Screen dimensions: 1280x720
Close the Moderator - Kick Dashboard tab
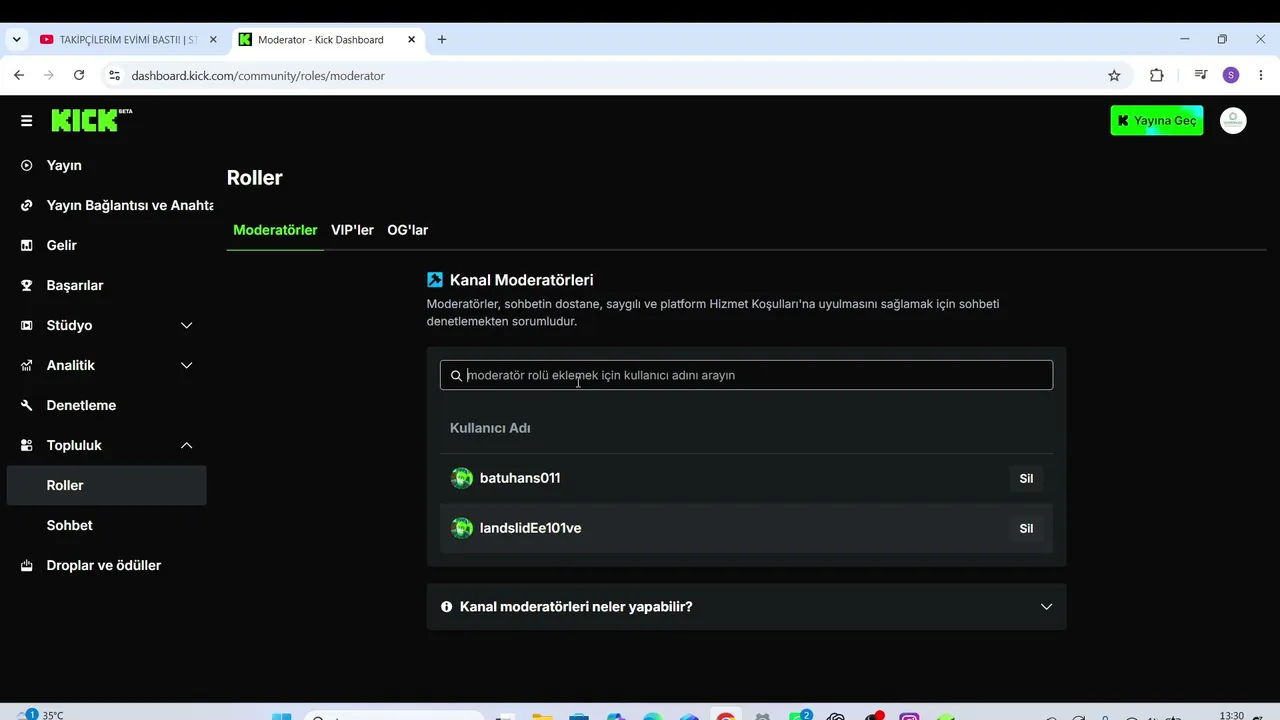pos(411,40)
